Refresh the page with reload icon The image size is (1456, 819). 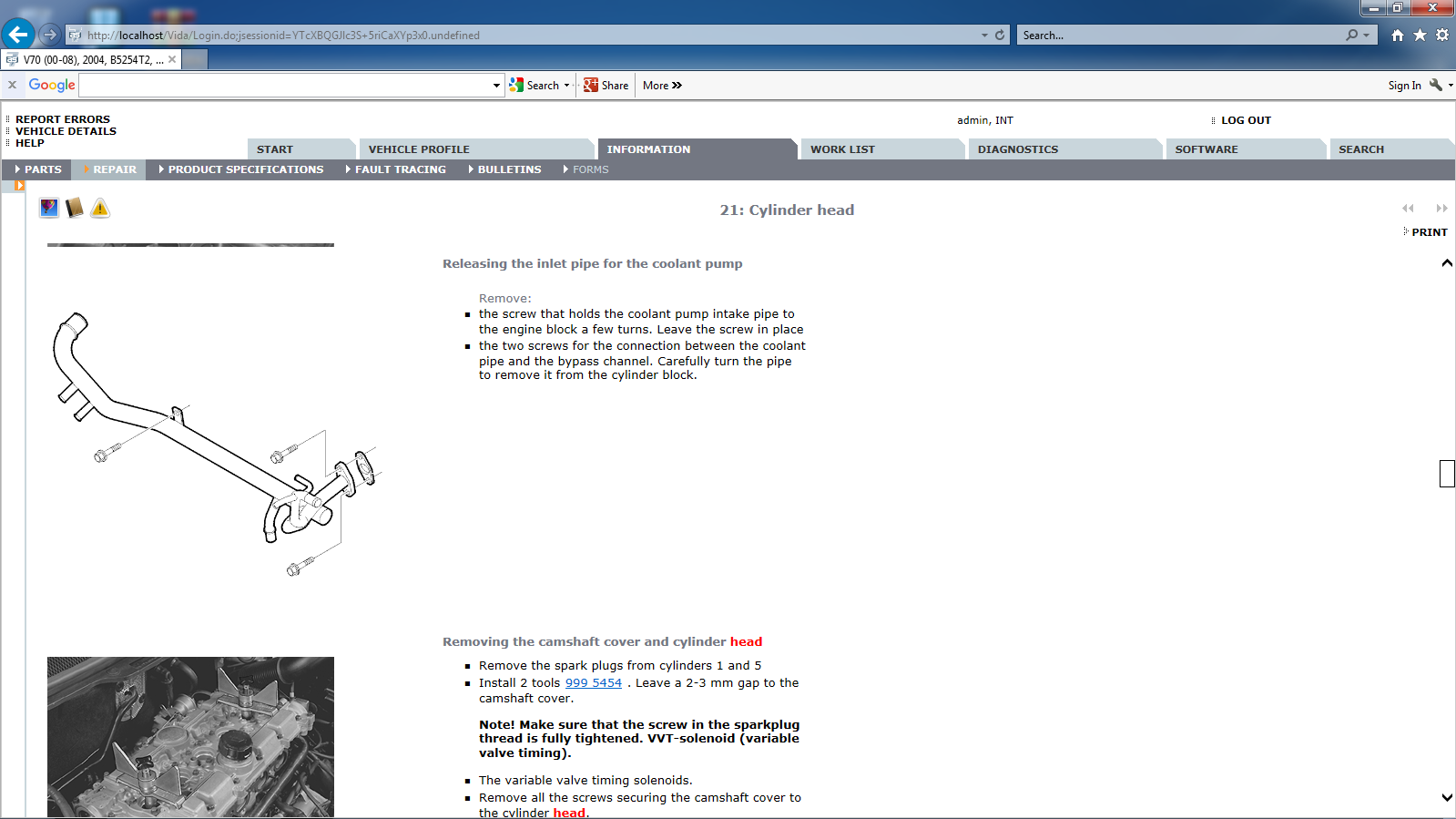click(1000, 35)
